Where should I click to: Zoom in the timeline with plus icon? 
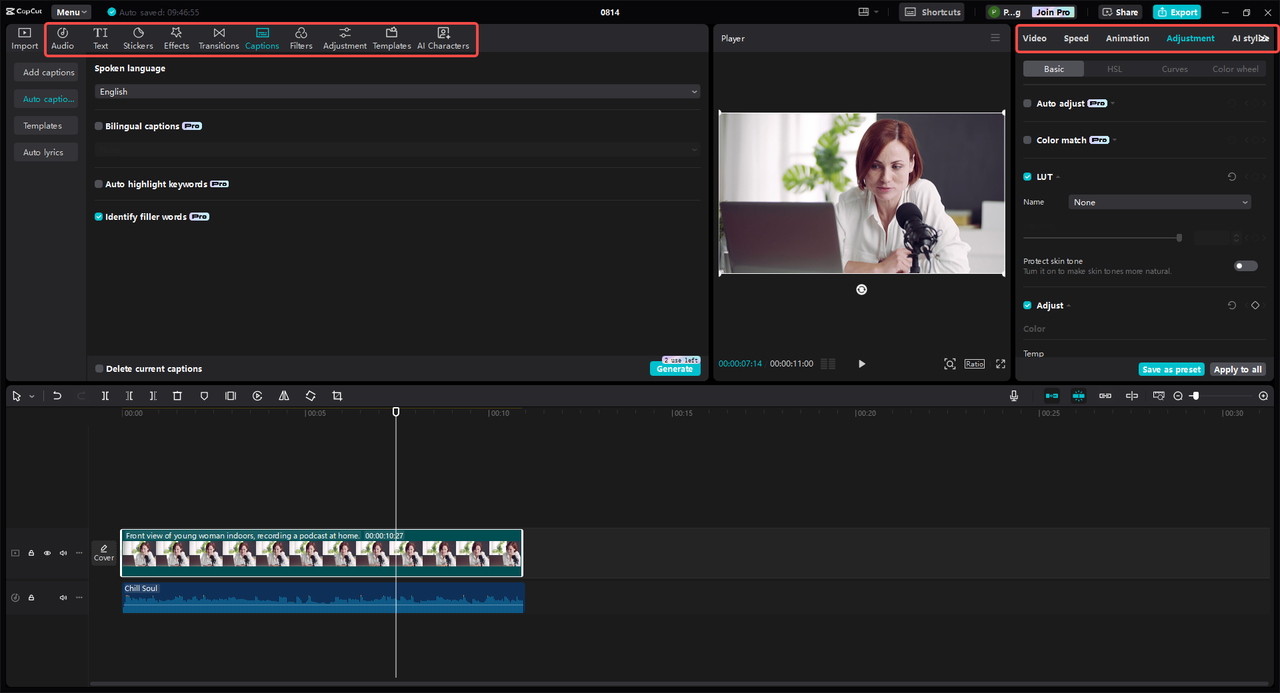tap(1263, 396)
